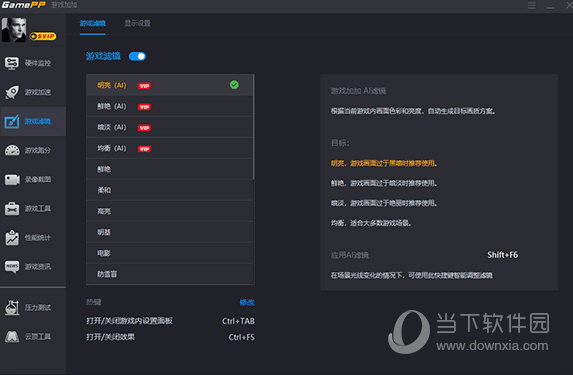Open 云顶工具 sidebar menu label

point(38,336)
